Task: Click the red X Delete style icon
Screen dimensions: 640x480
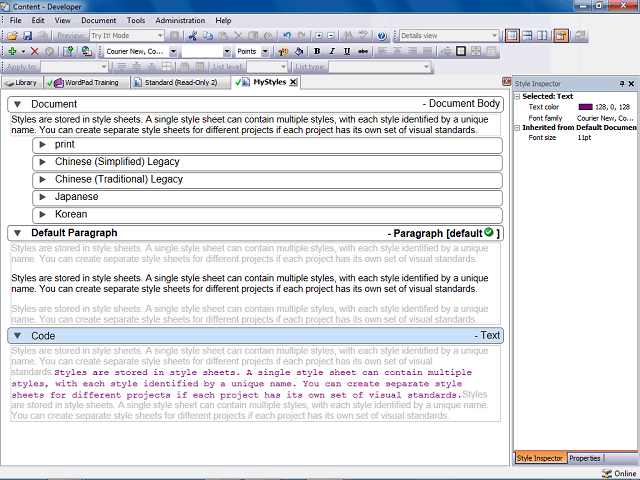Action: click(35, 51)
